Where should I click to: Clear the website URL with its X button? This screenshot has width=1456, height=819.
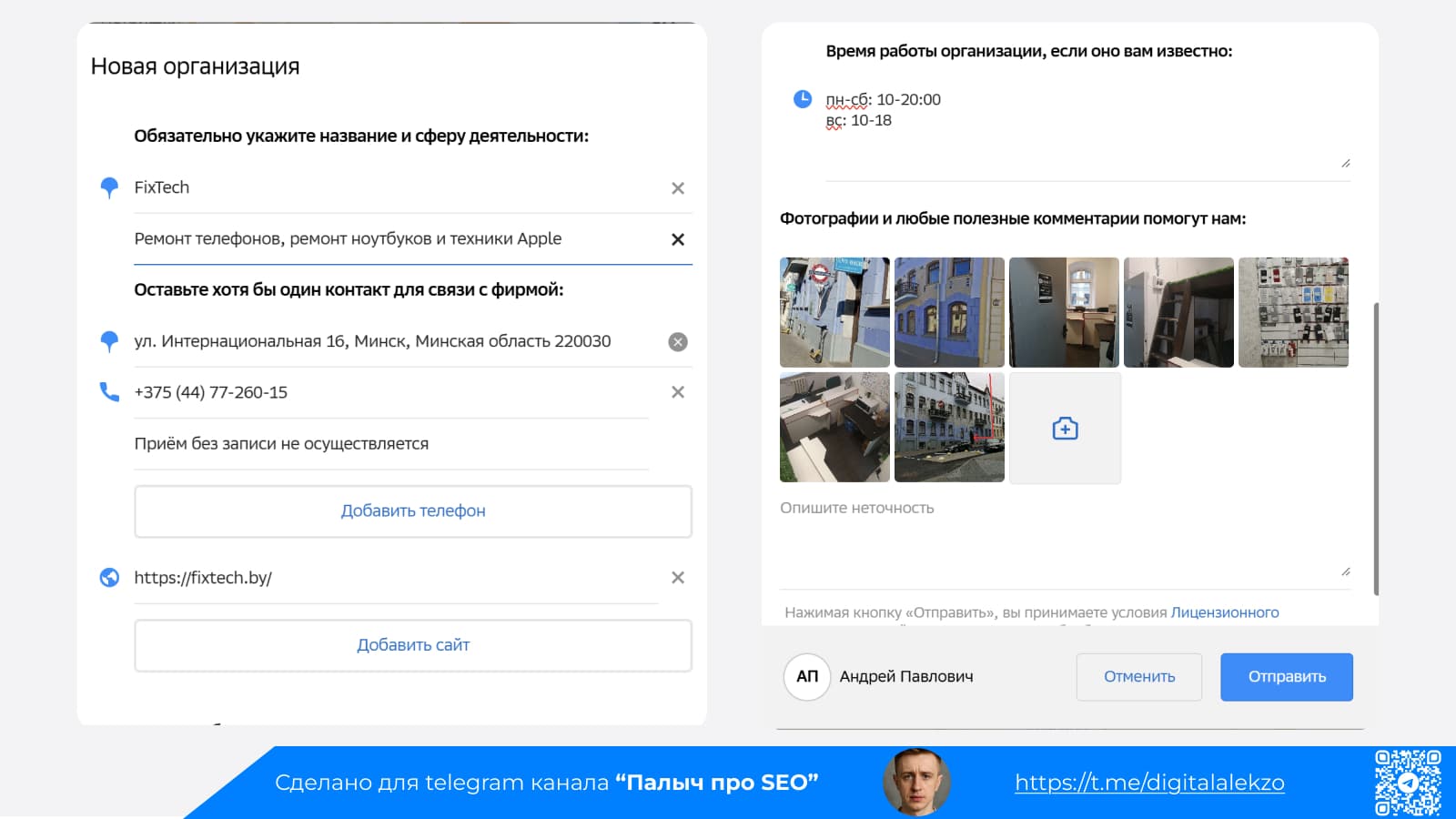pyautogui.click(x=677, y=577)
